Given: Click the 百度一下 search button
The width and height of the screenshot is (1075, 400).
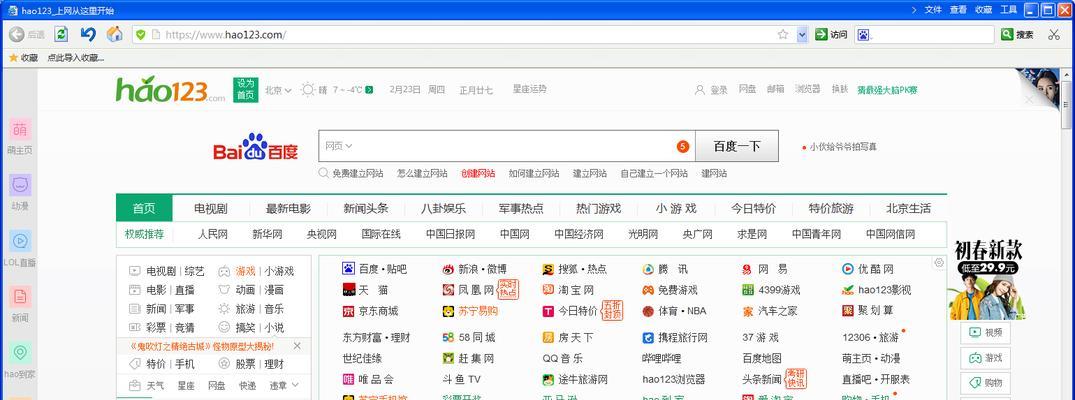Looking at the screenshot, I should (x=737, y=146).
